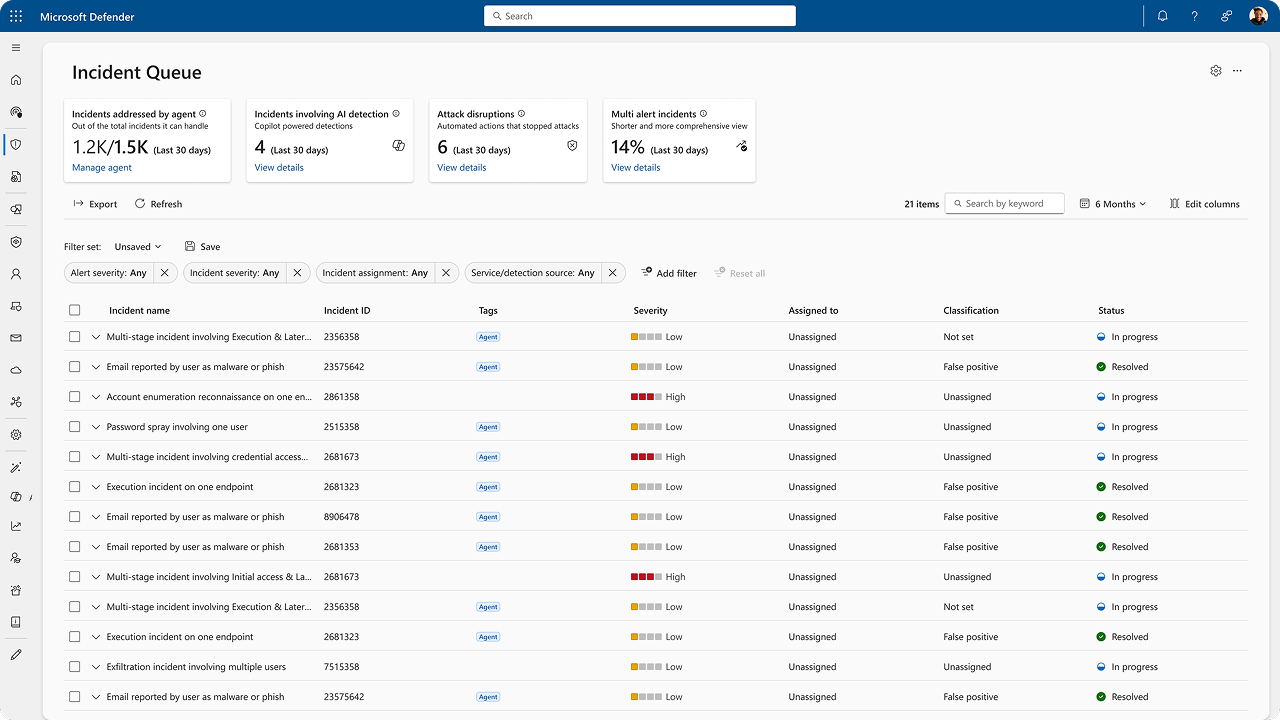Click the top Search box
The image size is (1280, 720).
[640, 16]
